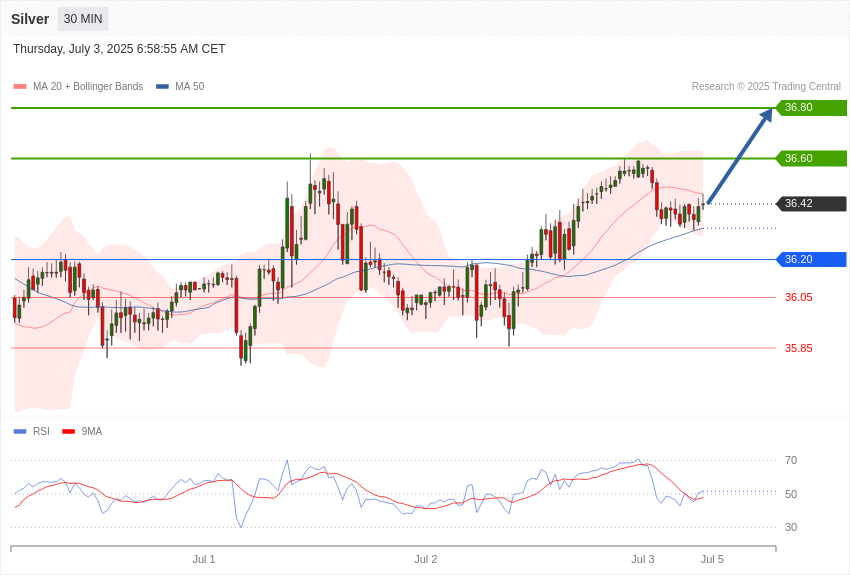Click the 9MA legend label
This screenshot has height=576, width=850.
[92, 431]
